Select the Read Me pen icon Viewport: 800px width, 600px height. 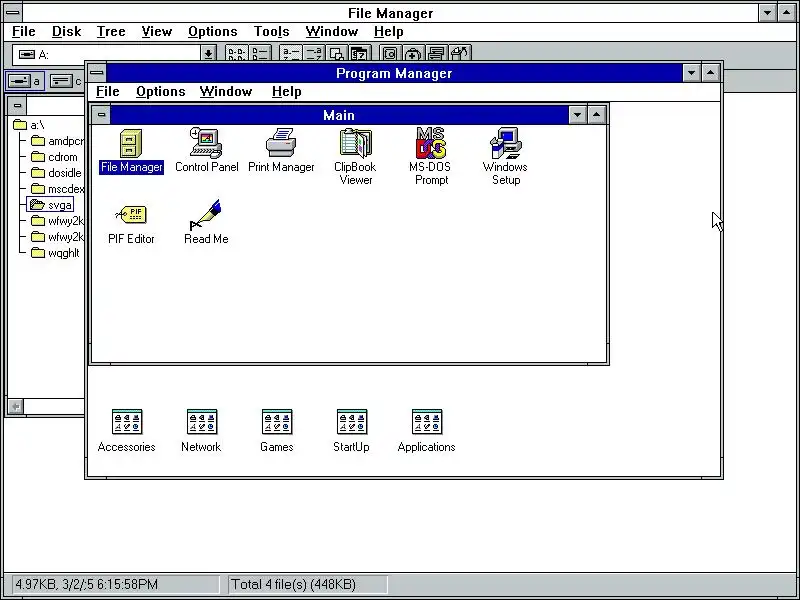pyautogui.click(x=206, y=222)
